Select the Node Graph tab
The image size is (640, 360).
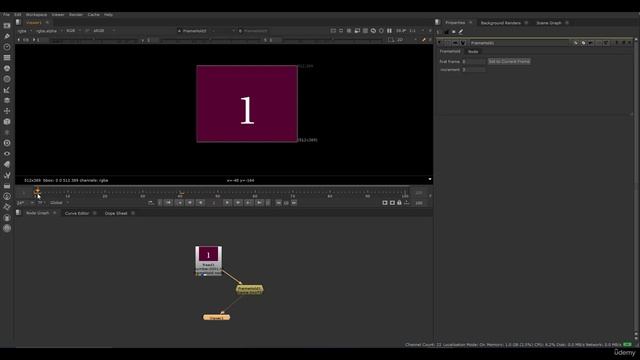(38, 213)
